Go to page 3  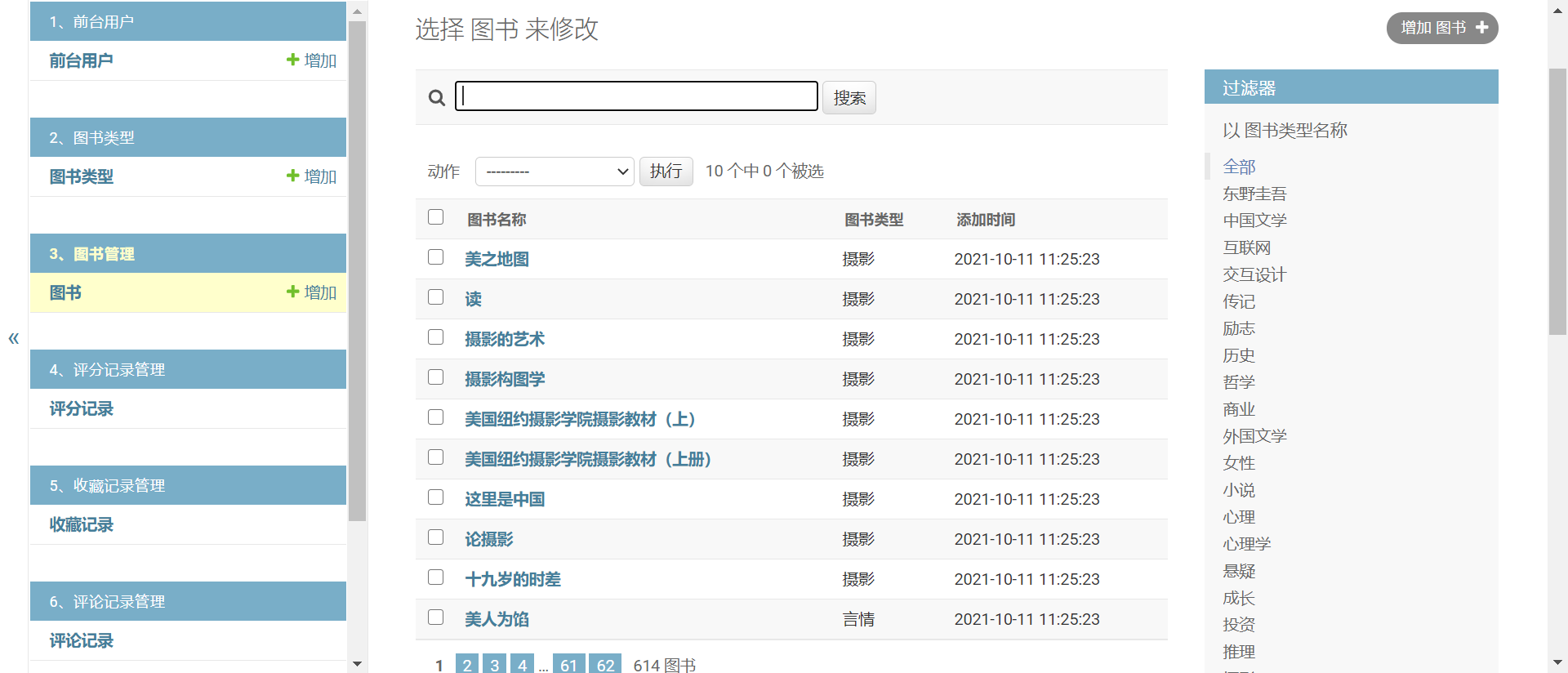point(495,665)
